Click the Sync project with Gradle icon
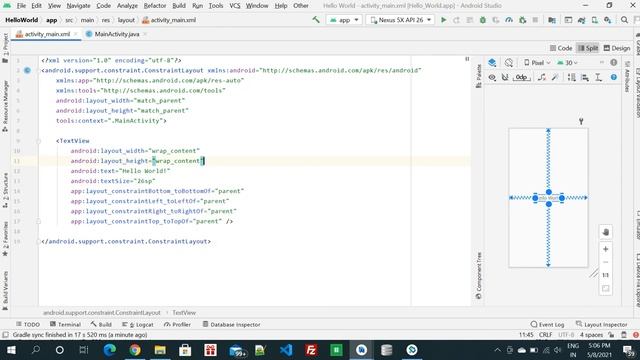 point(581,20)
